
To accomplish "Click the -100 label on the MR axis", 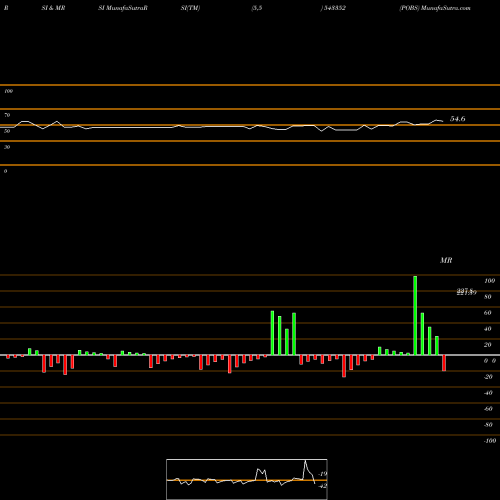I will point(490,441).
